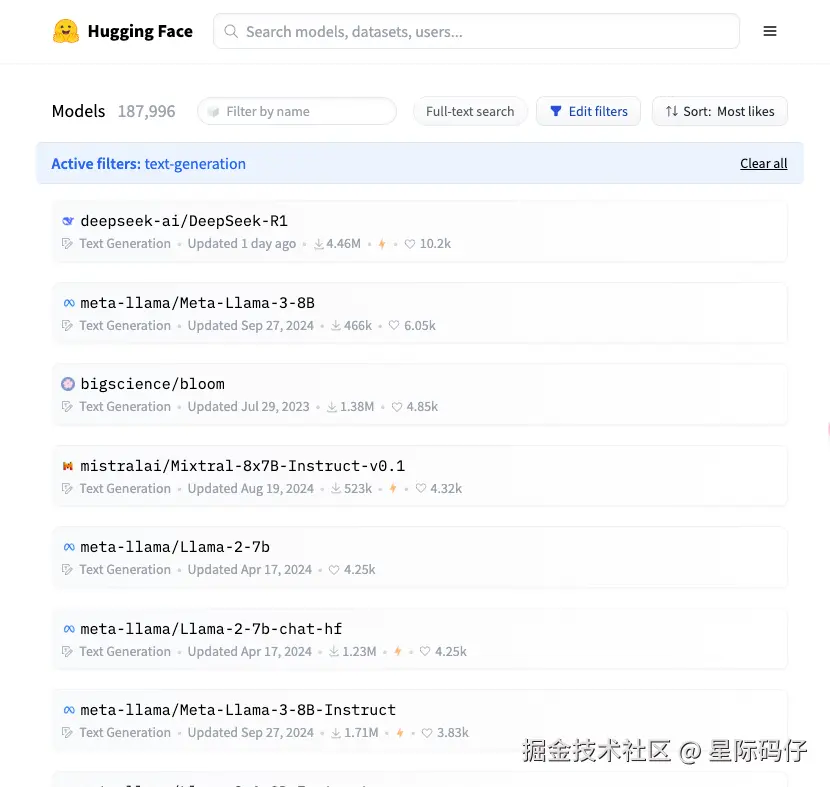This screenshot has width=830, height=787.
Task: Click 'Updated Aug 19, 2024' text
Action: coord(250,489)
